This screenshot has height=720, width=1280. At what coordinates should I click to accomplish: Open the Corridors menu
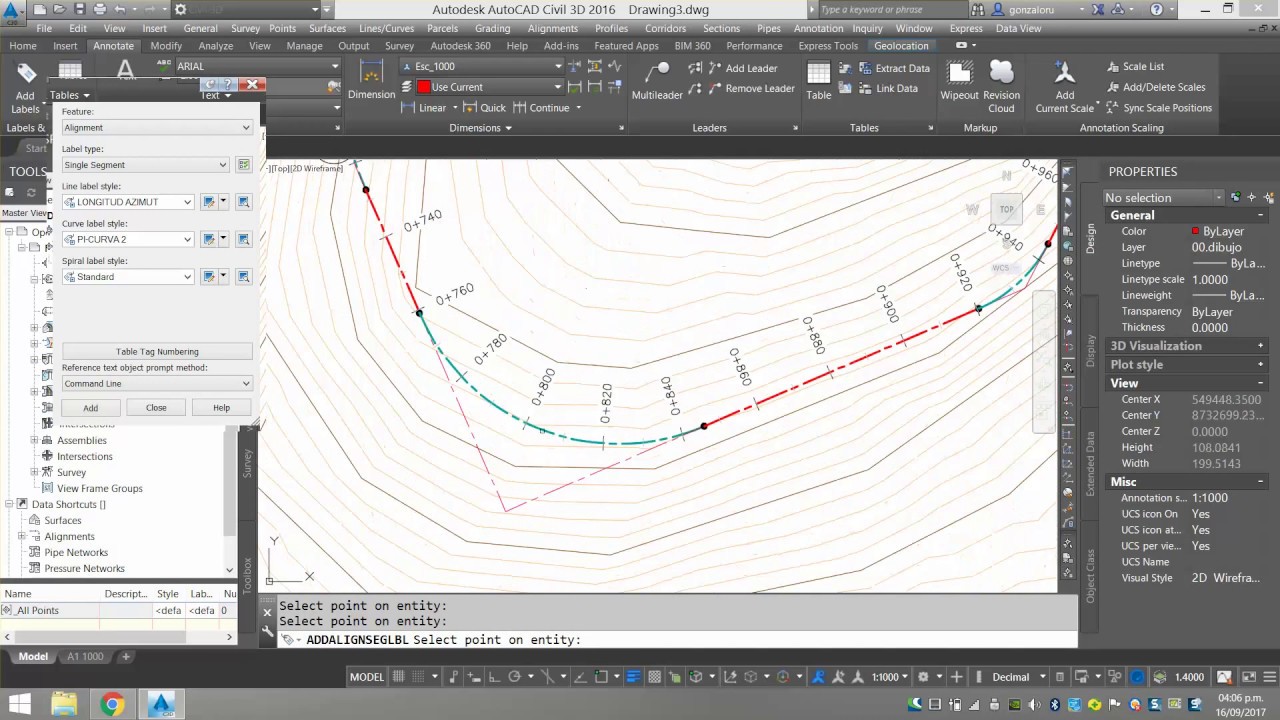[x=665, y=29]
